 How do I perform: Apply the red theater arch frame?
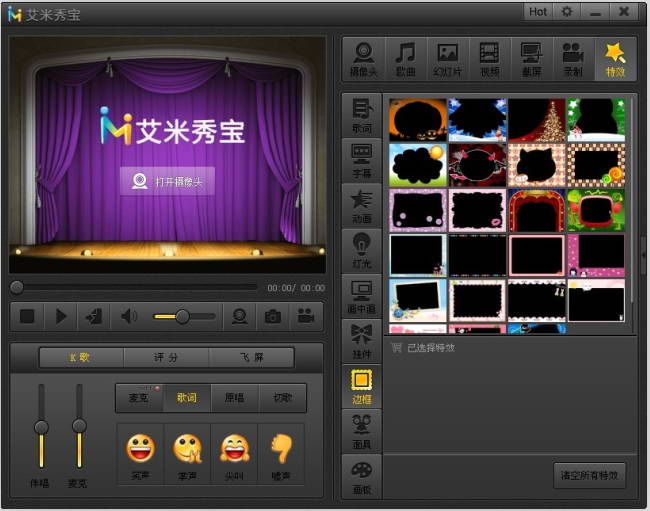(536, 210)
